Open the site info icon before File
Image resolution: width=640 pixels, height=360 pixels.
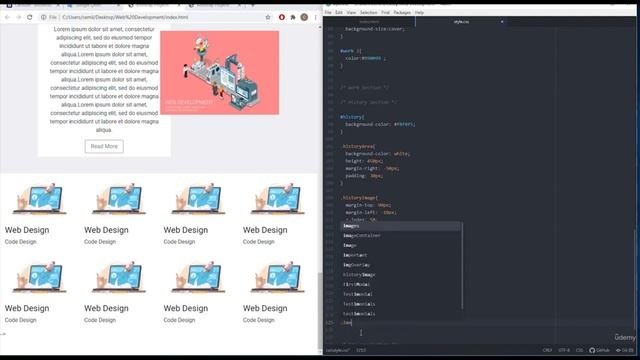click(x=44, y=17)
